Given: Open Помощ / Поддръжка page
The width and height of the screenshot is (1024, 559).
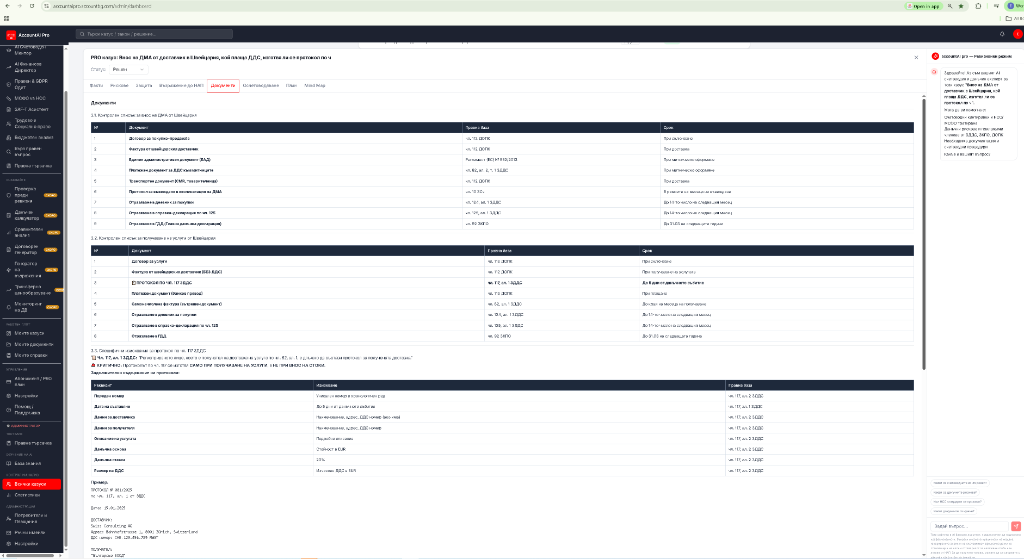Looking at the screenshot, I should pyautogui.click(x=30, y=409).
